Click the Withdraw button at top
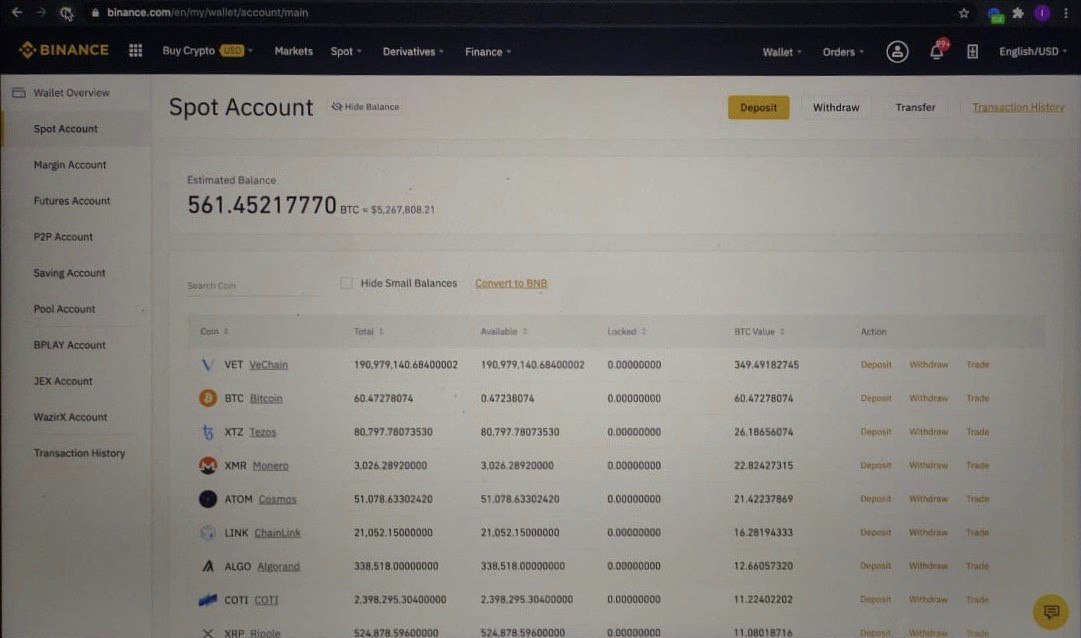This screenshot has width=1081, height=638. coord(836,107)
